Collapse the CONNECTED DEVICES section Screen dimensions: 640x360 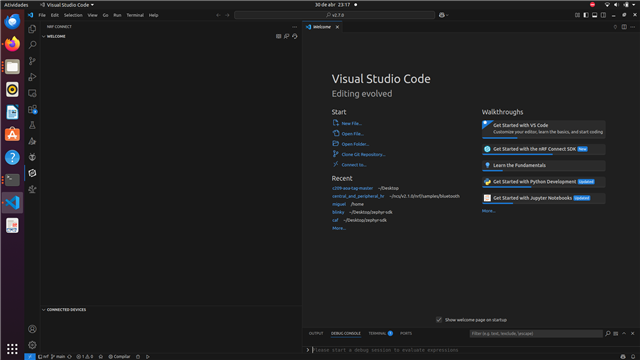(x=44, y=310)
